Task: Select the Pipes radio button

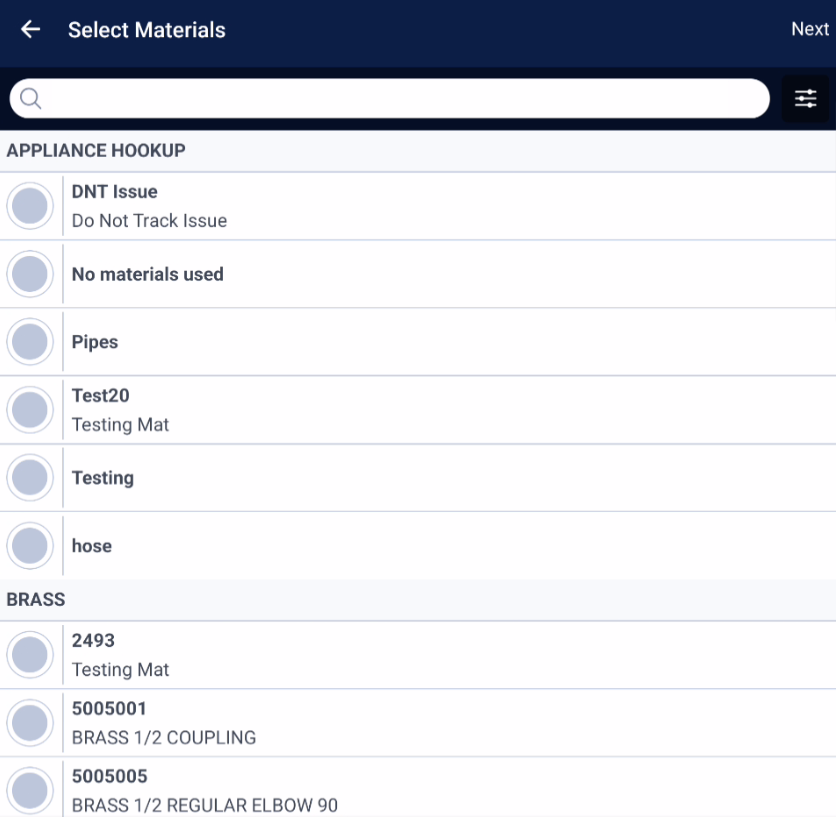Action: pyautogui.click(x=30, y=342)
